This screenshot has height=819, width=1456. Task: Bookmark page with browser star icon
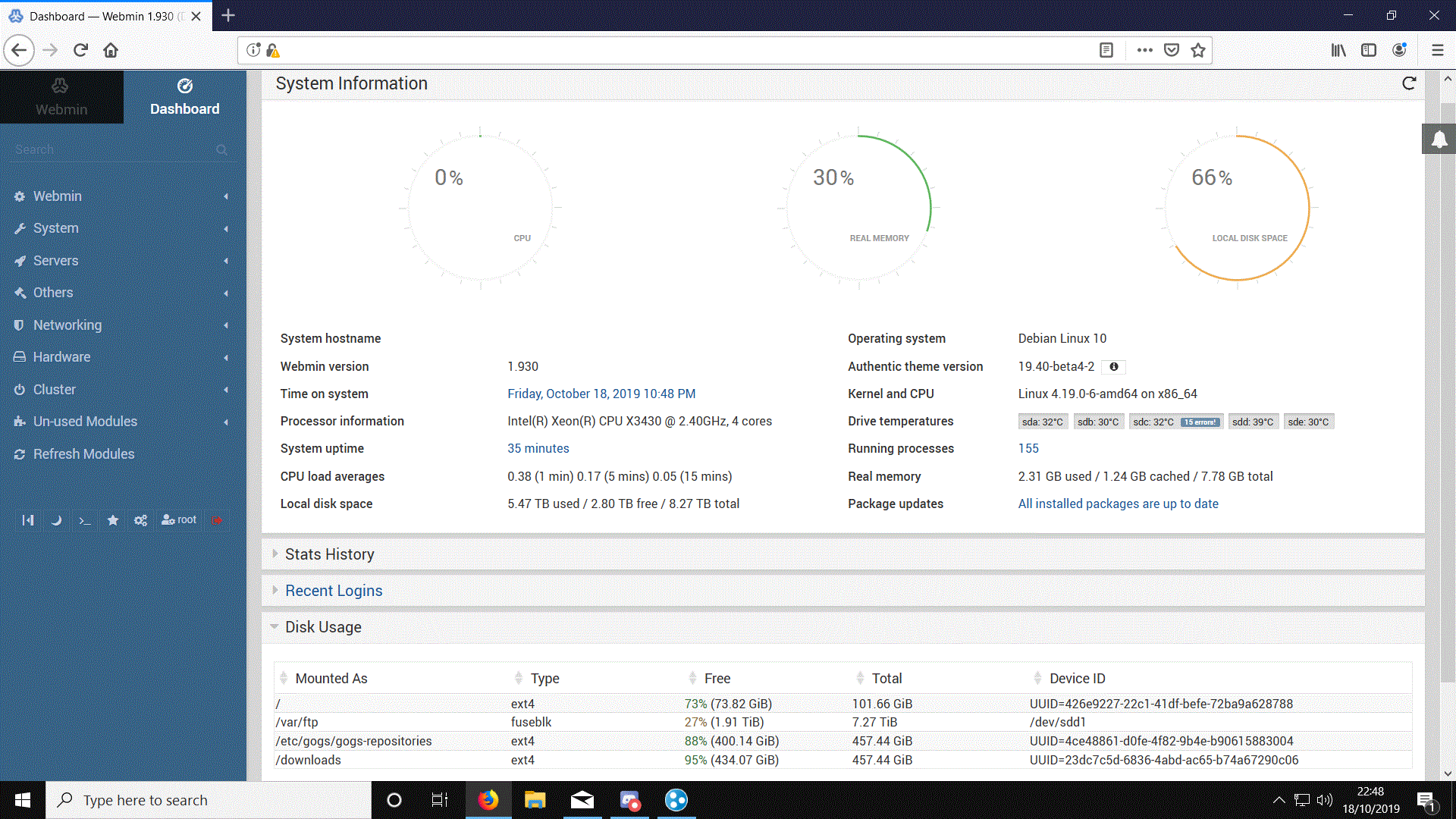(1198, 50)
